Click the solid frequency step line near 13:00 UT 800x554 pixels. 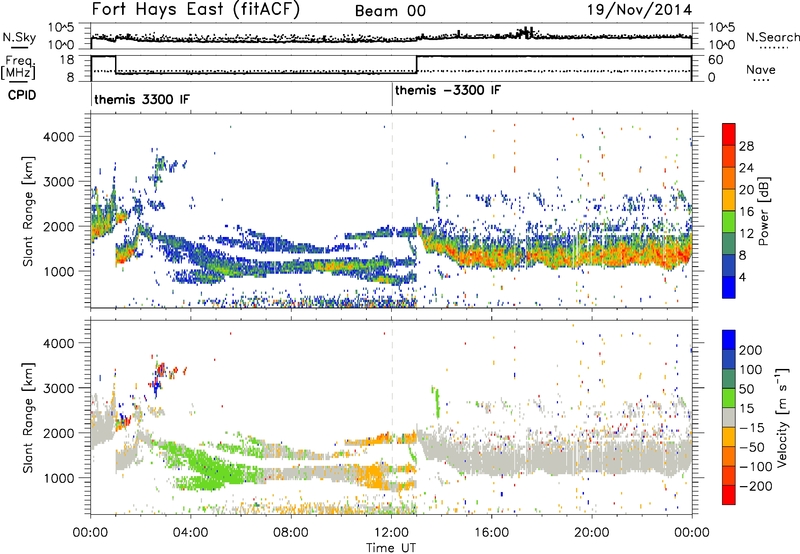pos(417,64)
